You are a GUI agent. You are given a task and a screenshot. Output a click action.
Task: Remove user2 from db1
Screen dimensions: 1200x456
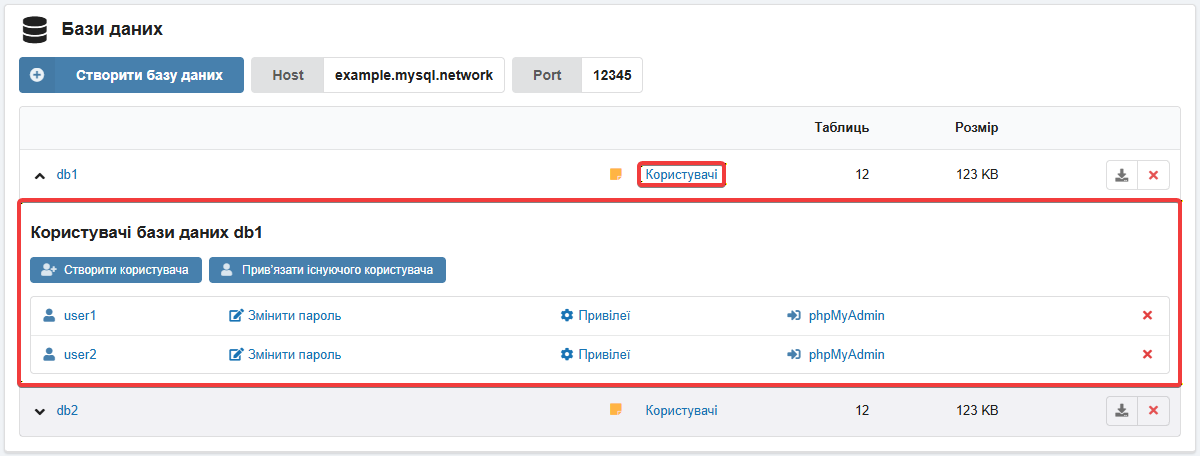(x=1147, y=354)
